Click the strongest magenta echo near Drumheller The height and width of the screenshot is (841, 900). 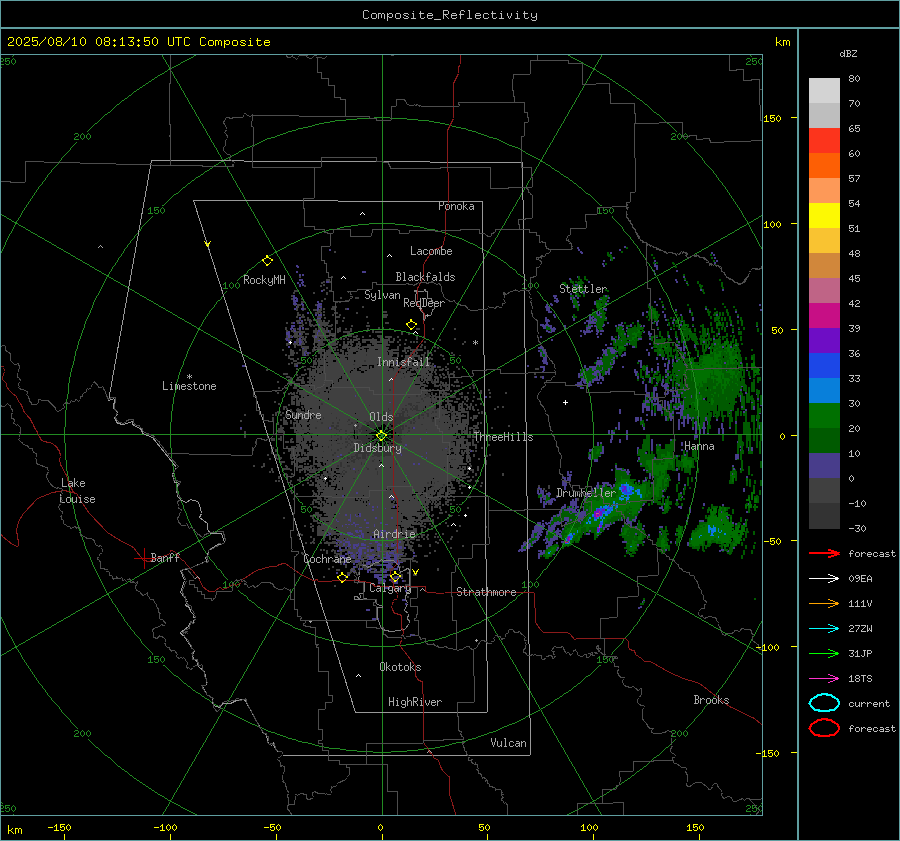point(598,513)
